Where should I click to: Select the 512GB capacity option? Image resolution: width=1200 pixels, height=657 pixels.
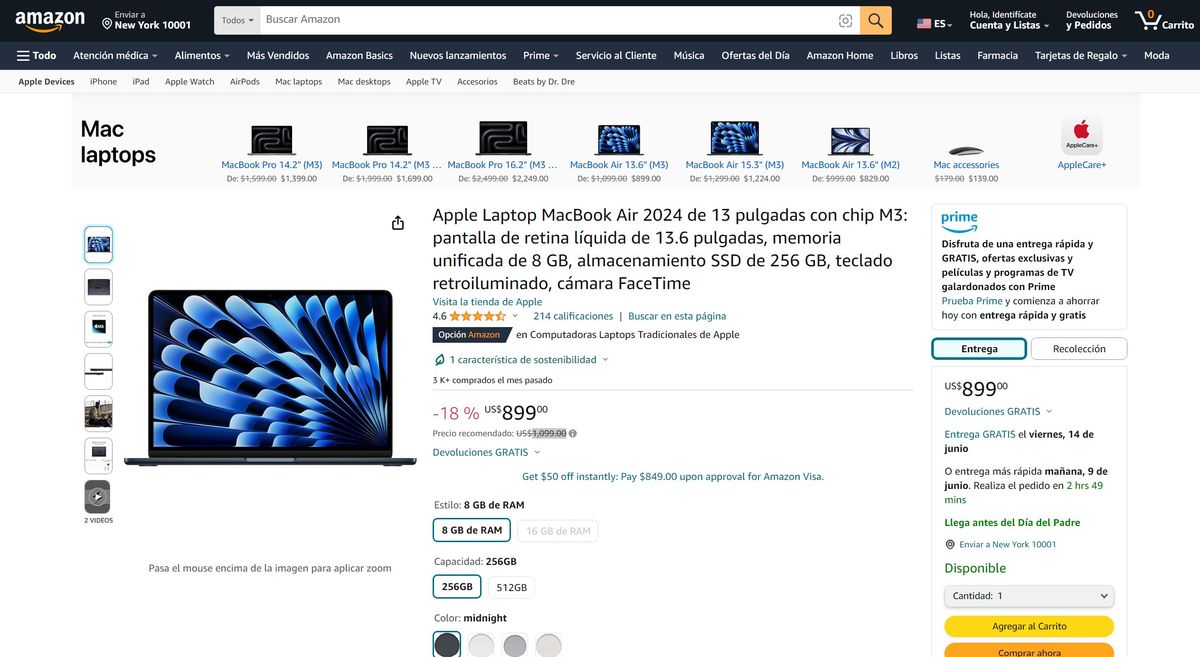[x=511, y=587]
